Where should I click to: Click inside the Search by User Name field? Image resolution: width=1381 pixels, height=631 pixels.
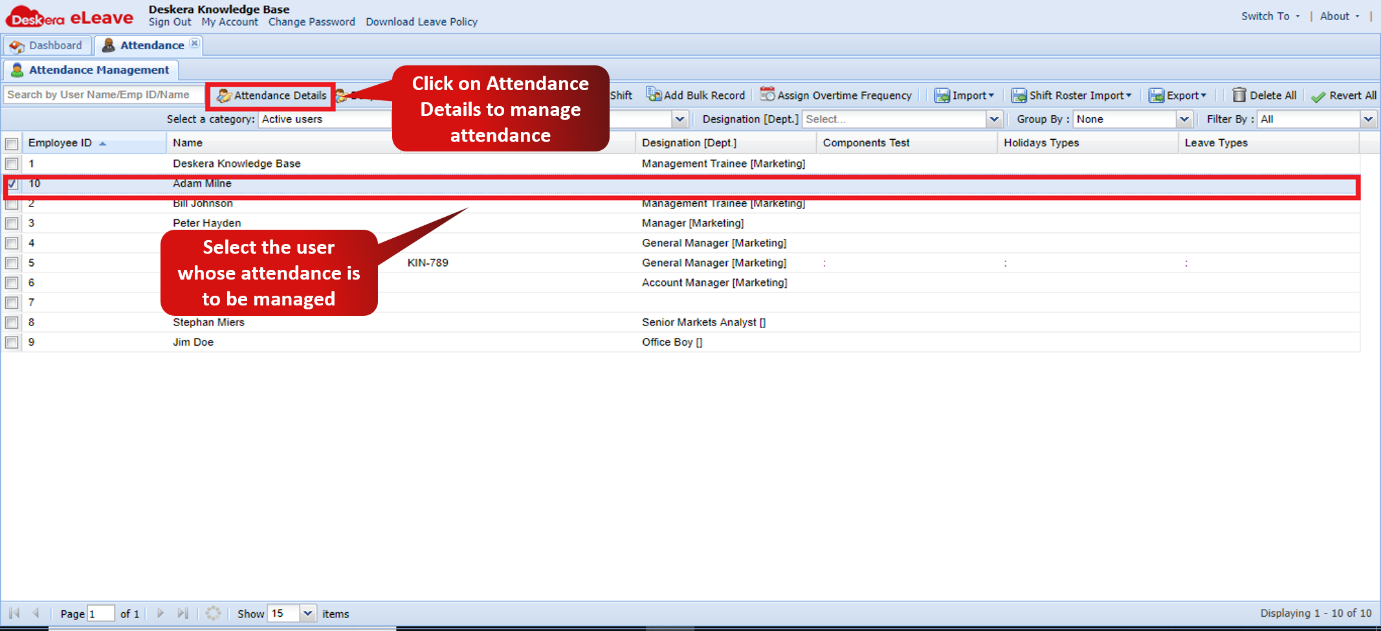[x=100, y=95]
